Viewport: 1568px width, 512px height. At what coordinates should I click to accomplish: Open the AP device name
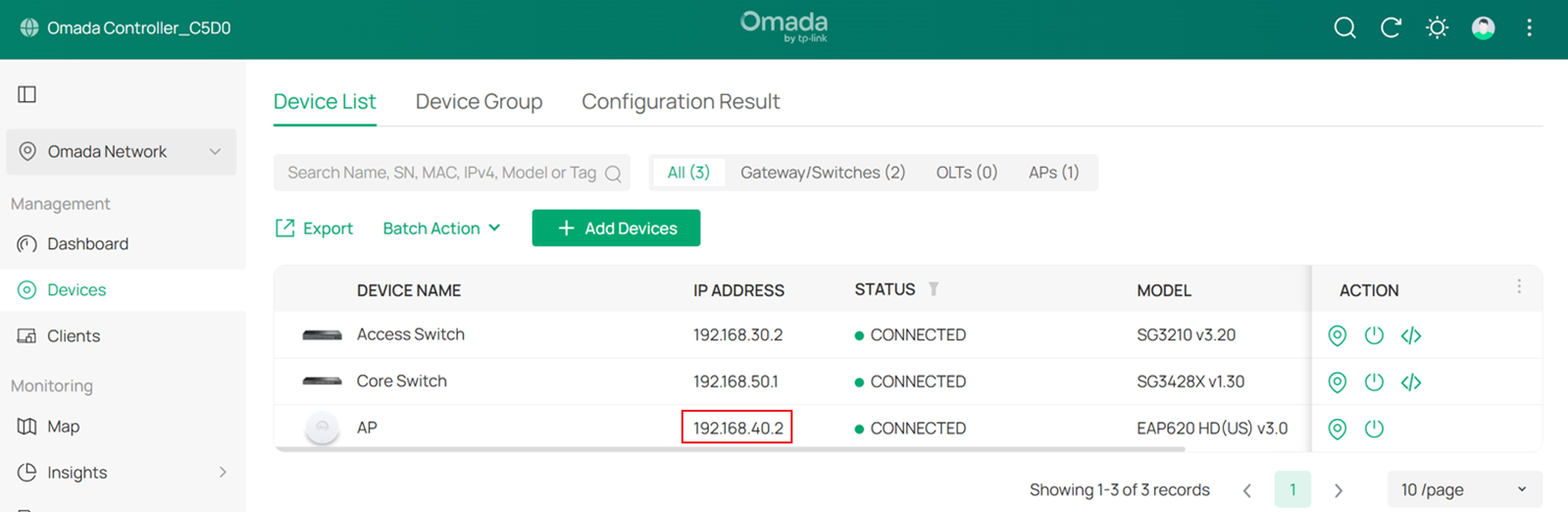point(367,428)
